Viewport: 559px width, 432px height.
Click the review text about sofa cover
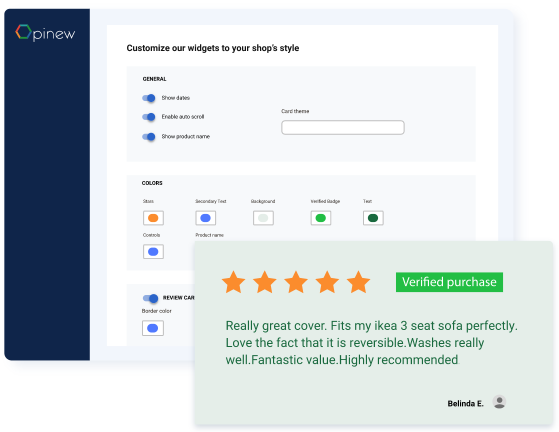tap(371, 343)
